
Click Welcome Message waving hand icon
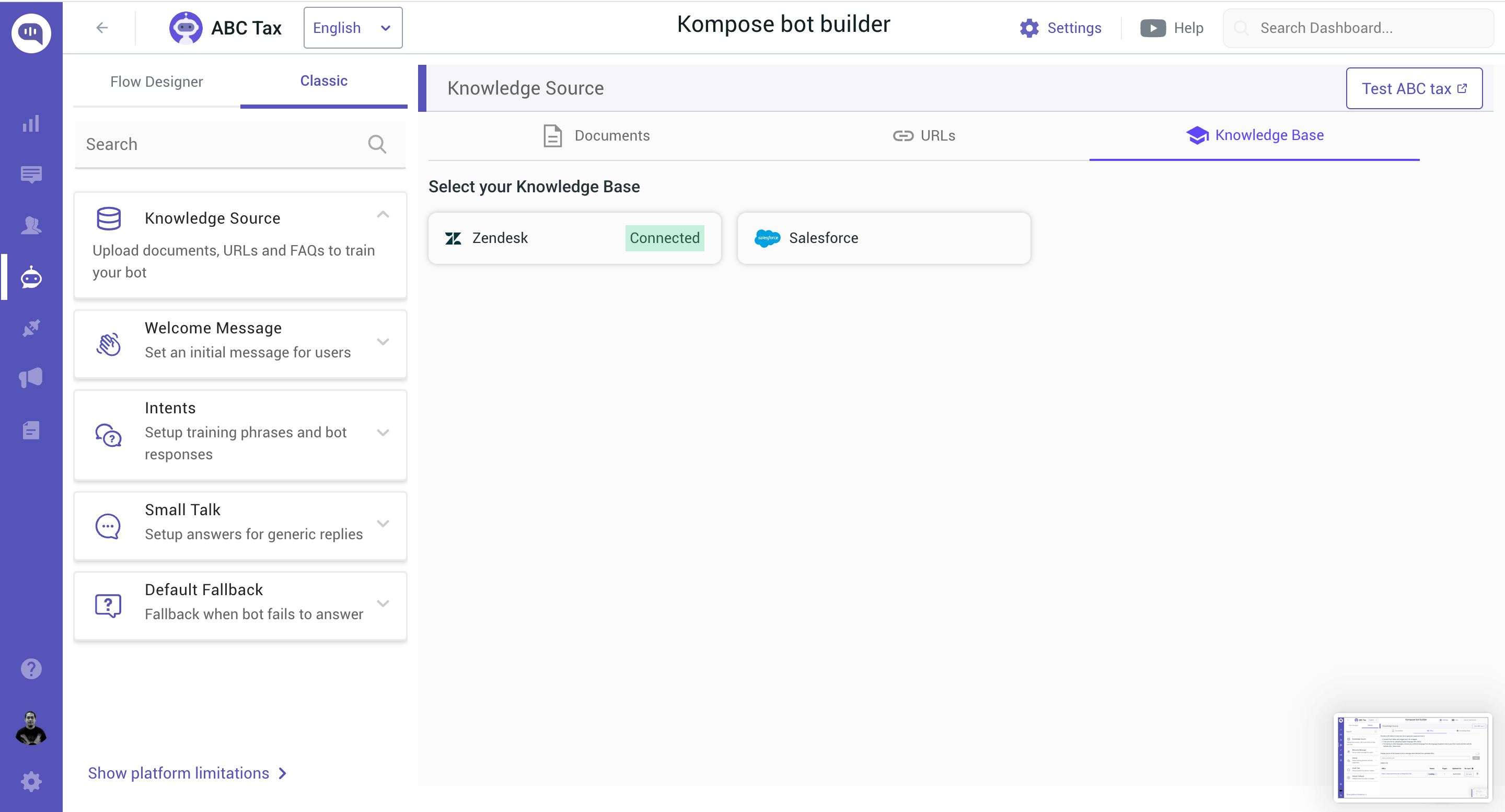[x=109, y=345]
